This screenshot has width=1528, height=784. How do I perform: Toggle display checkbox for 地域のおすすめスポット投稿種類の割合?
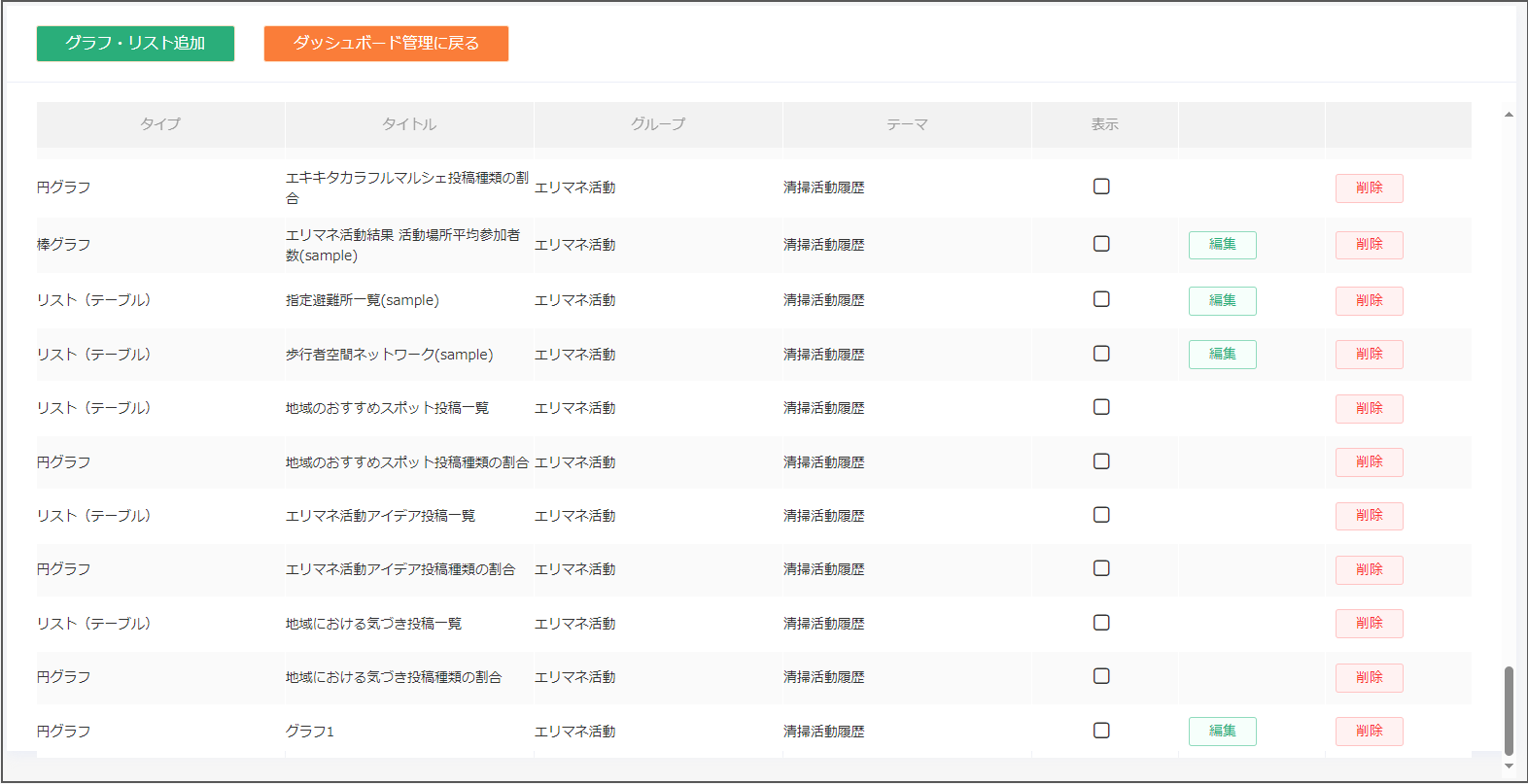click(1101, 461)
